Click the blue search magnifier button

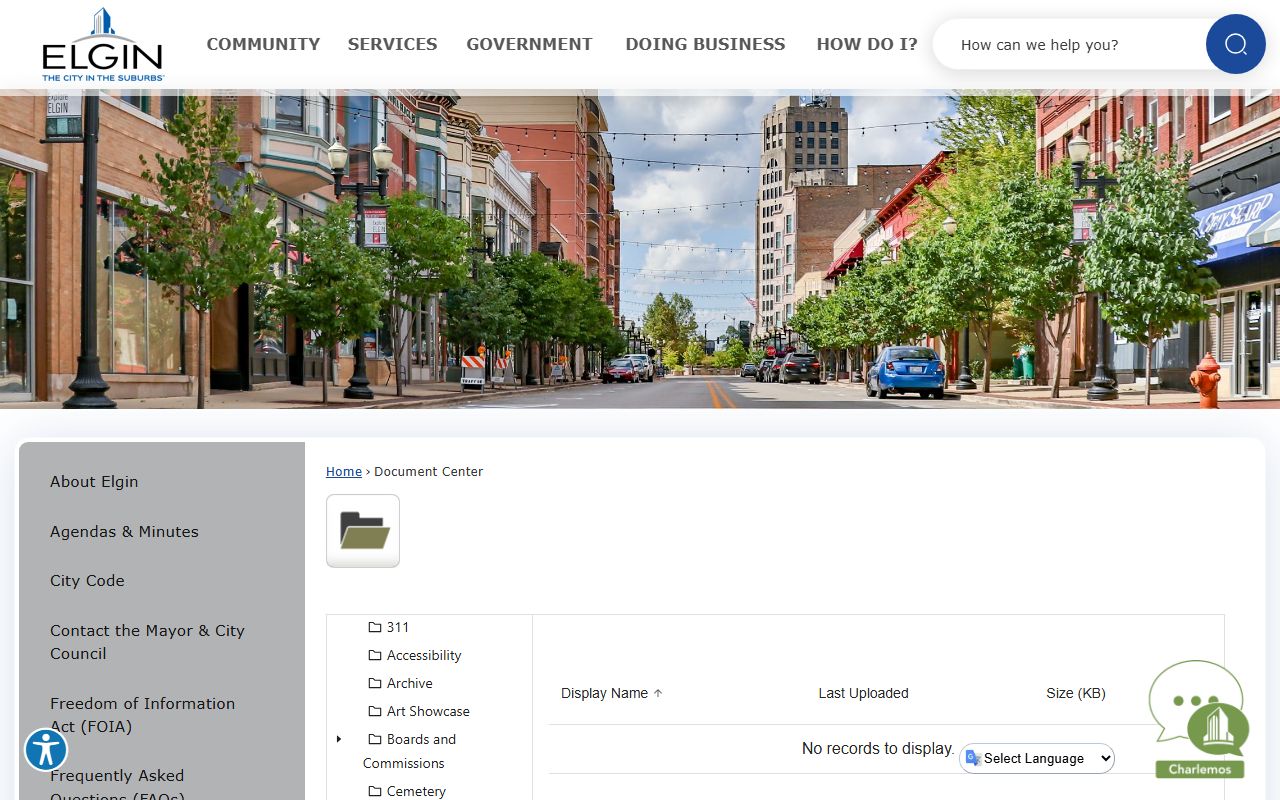[1235, 44]
